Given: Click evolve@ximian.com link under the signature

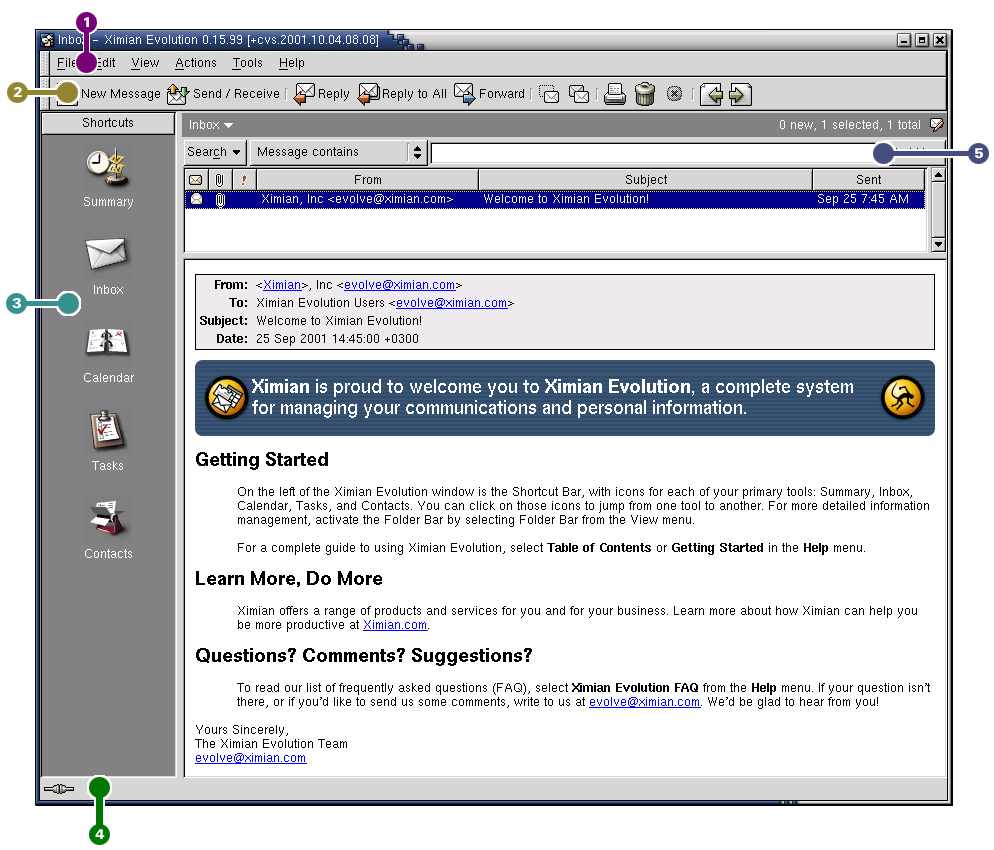Looking at the screenshot, I should coord(250,758).
